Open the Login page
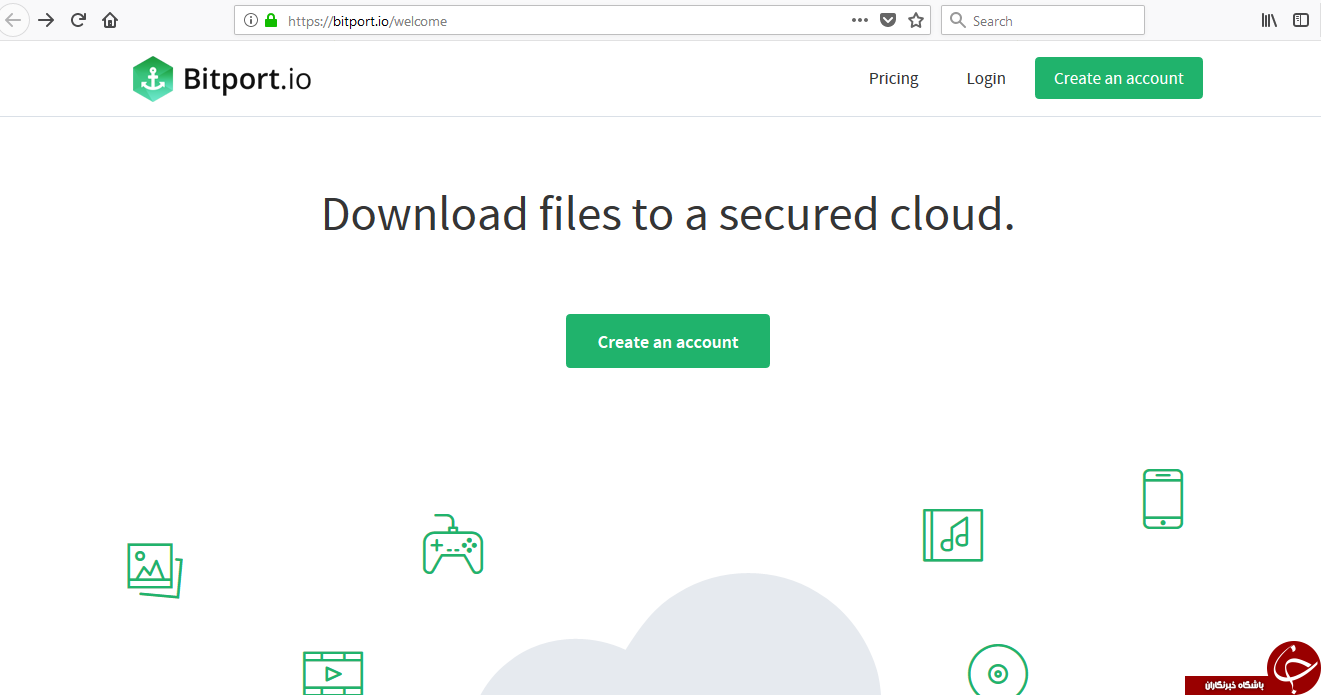 pos(986,78)
